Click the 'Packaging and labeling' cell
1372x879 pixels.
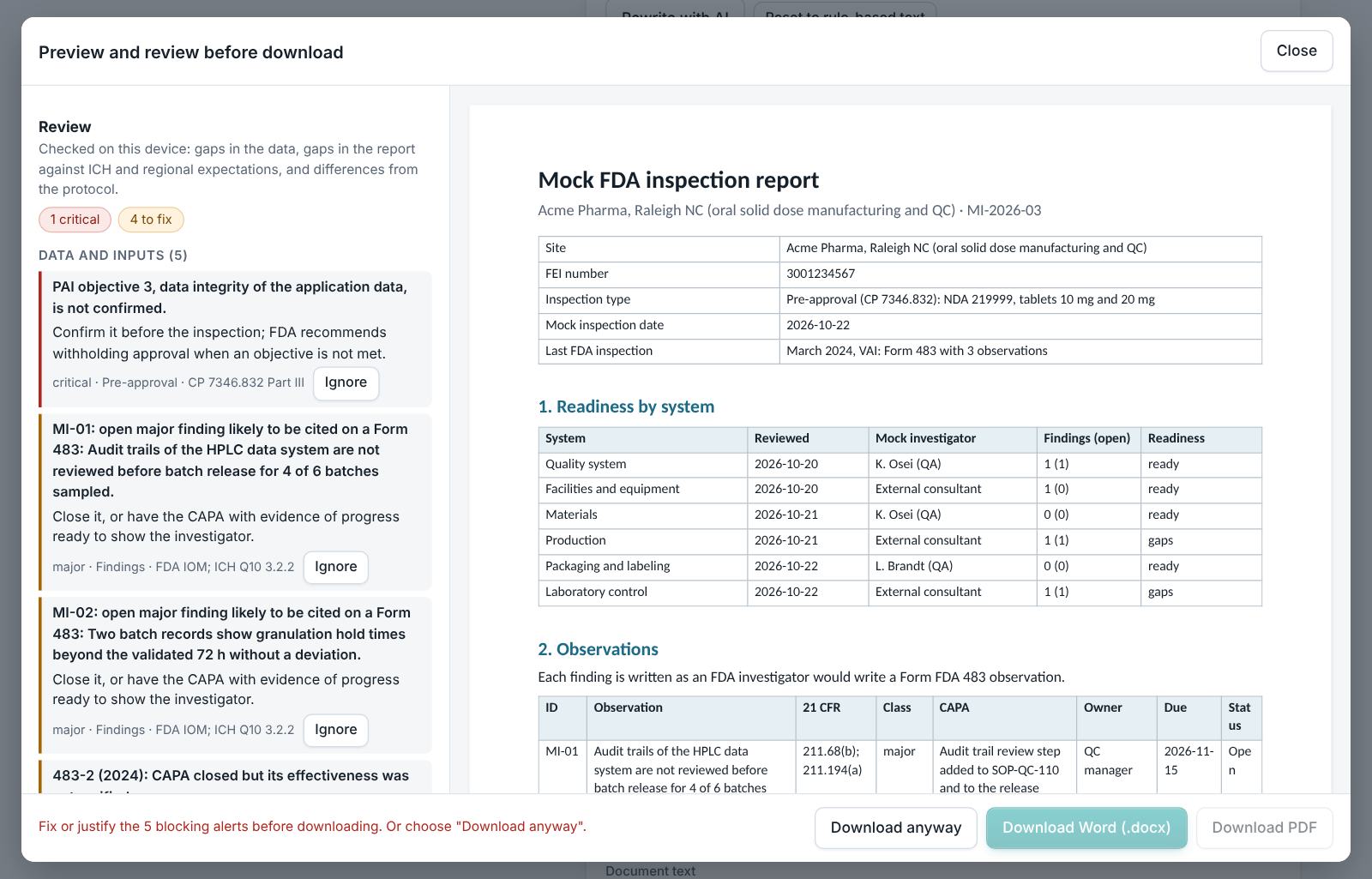click(643, 566)
